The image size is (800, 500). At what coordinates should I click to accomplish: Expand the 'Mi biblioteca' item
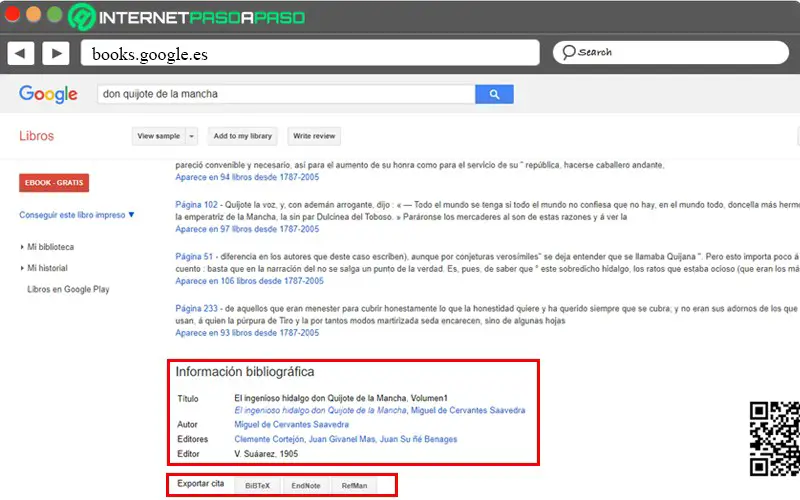click(47, 247)
